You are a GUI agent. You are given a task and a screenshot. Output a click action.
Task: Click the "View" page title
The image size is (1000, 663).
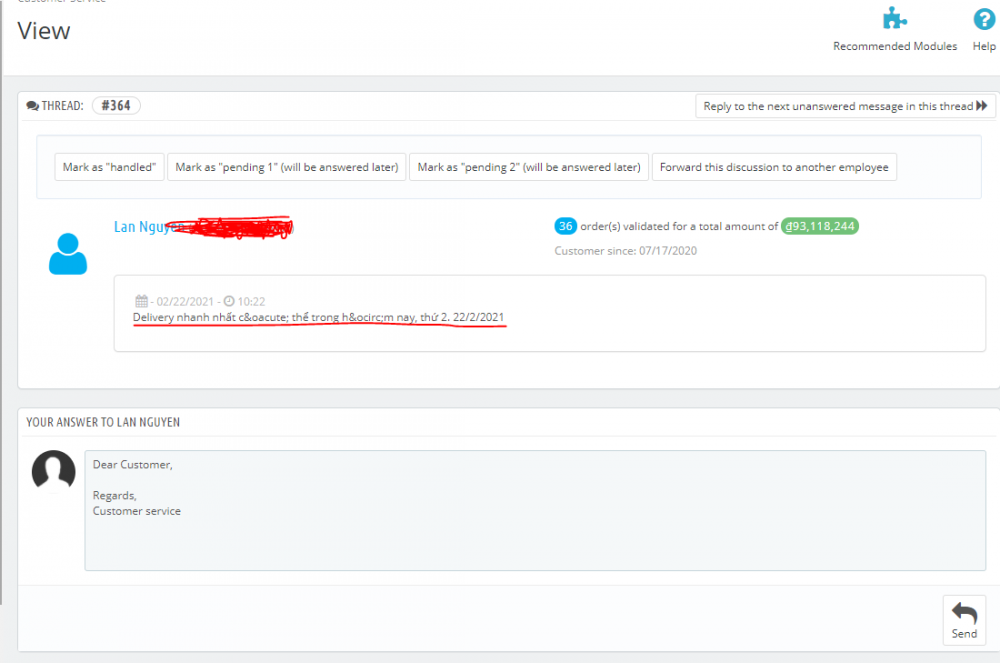tap(44, 31)
